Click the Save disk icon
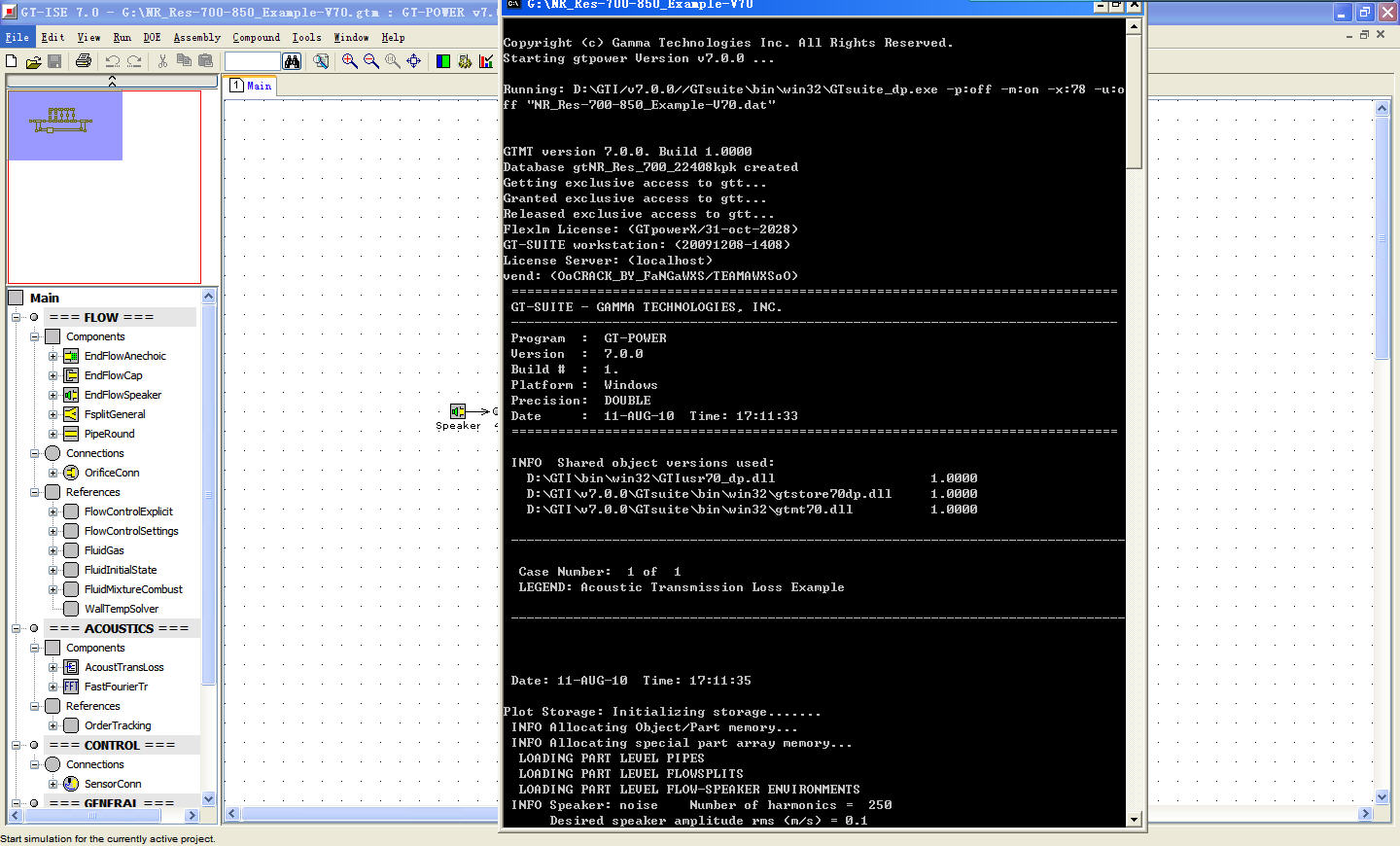 [x=54, y=61]
